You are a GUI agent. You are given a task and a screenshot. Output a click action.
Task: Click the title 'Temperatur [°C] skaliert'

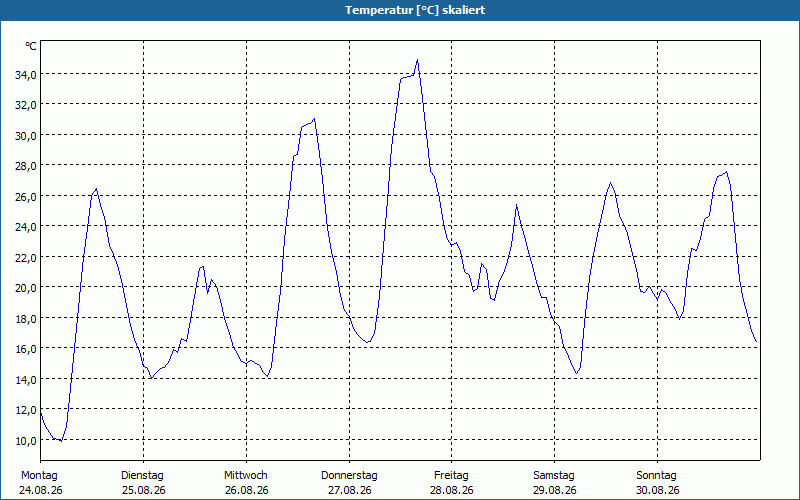coord(415,10)
